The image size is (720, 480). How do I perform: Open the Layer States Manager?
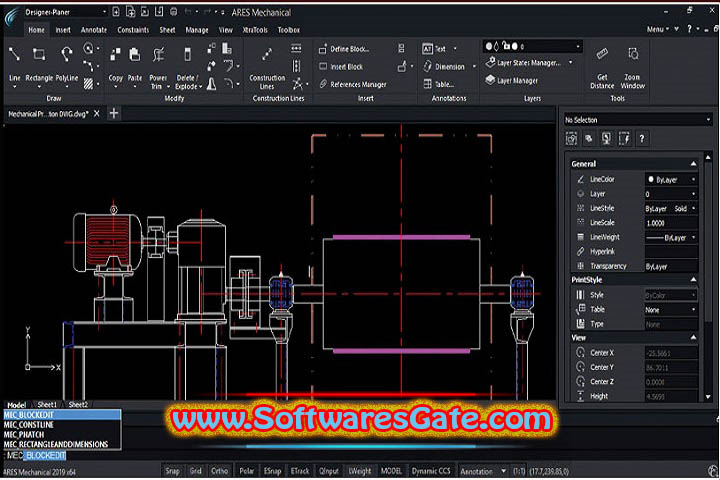(x=523, y=62)
